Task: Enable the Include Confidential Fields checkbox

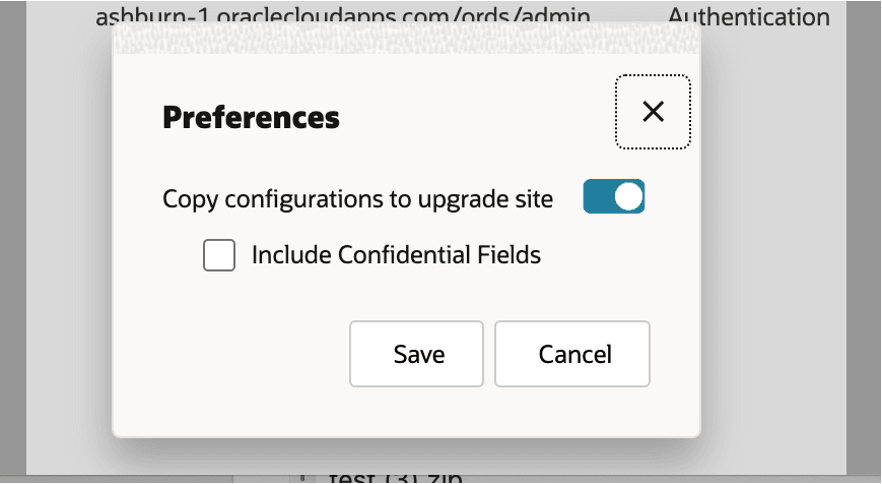Action: coord(219,255)
